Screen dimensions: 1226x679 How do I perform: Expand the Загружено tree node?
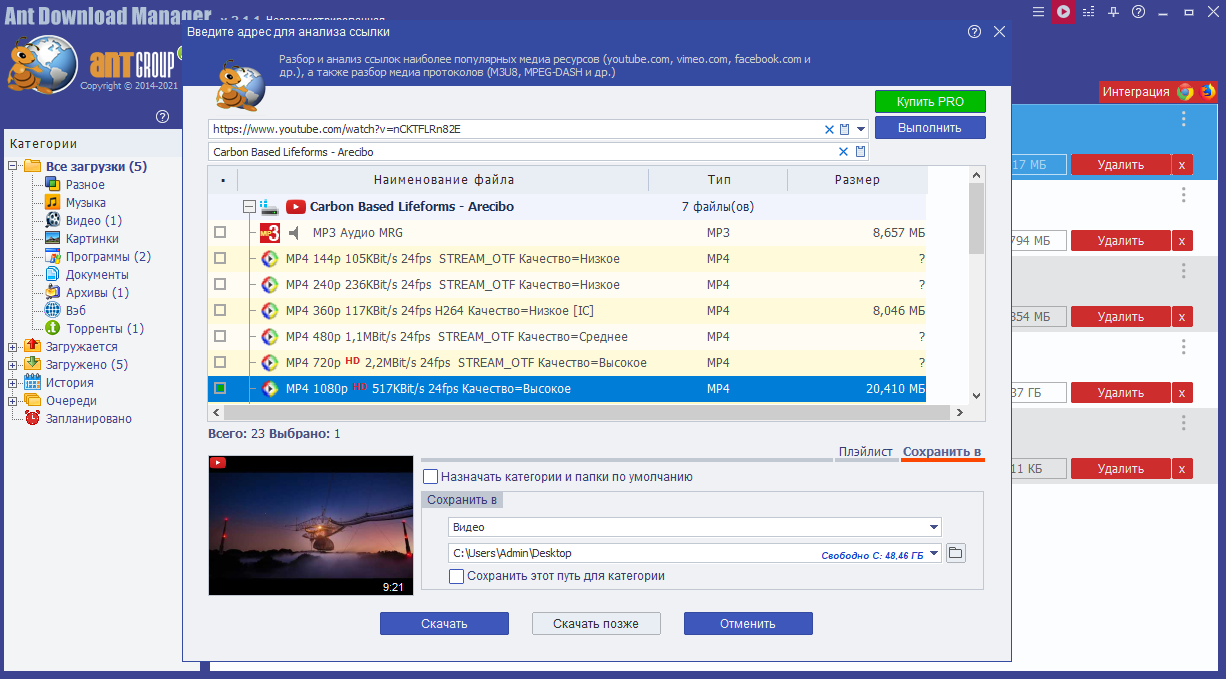[x=13, y=365]
